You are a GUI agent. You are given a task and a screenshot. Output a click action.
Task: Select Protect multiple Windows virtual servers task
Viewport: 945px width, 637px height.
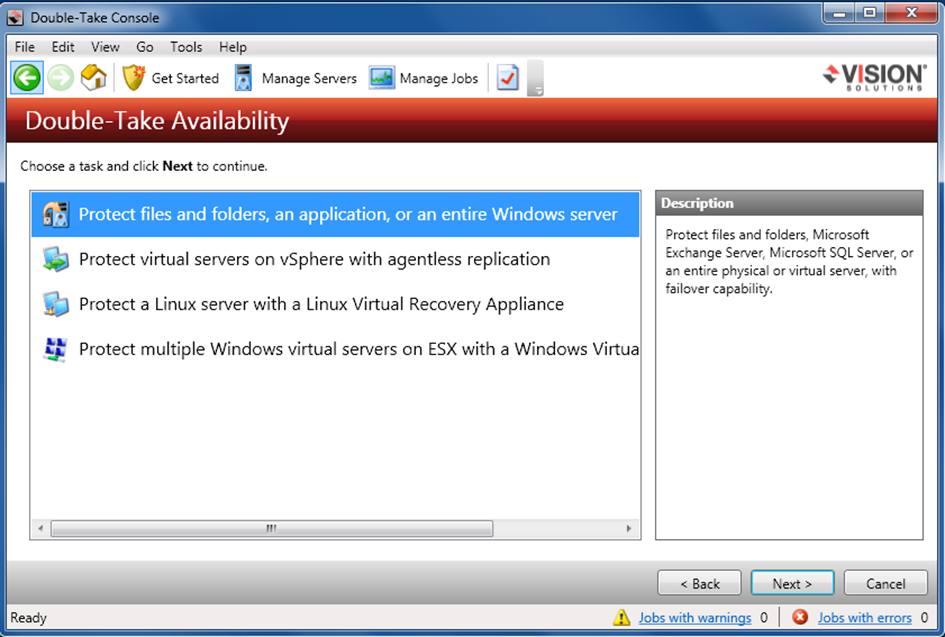(x=335, y=349)
